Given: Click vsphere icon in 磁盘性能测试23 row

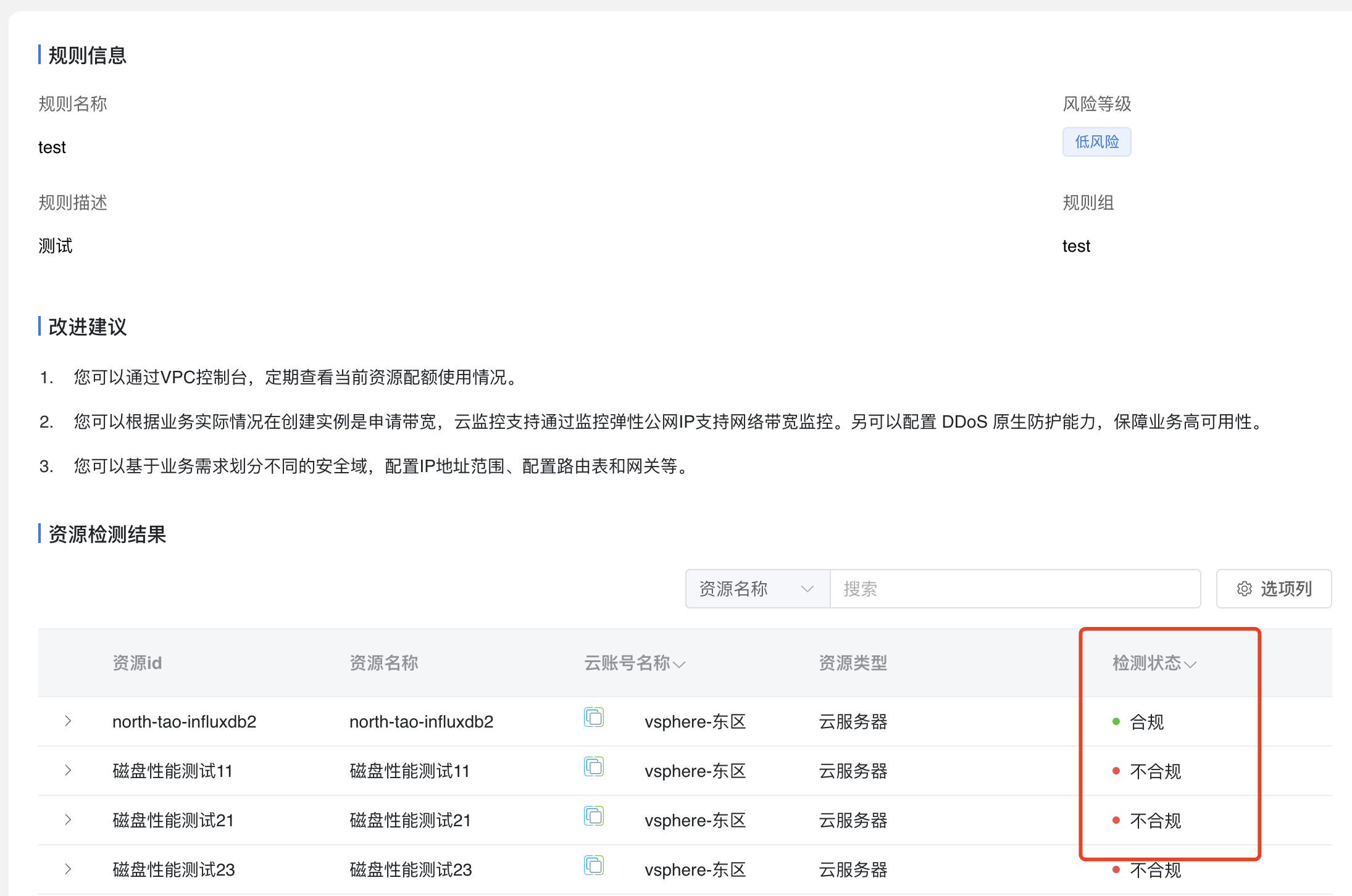Looking at the screenshot, I should [593, 865].
